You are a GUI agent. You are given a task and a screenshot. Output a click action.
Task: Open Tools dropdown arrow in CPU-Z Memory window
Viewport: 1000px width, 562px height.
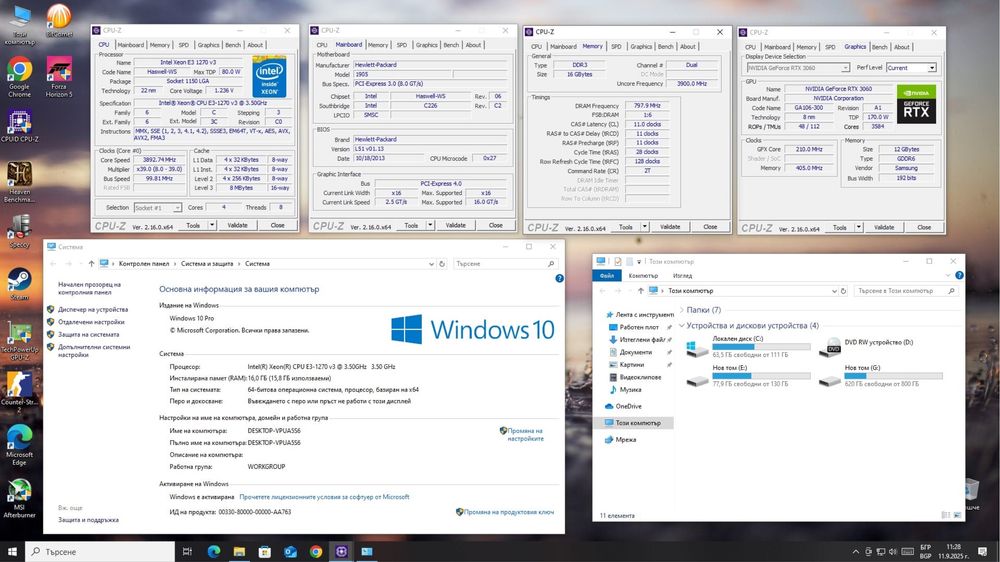pos(645,226)
